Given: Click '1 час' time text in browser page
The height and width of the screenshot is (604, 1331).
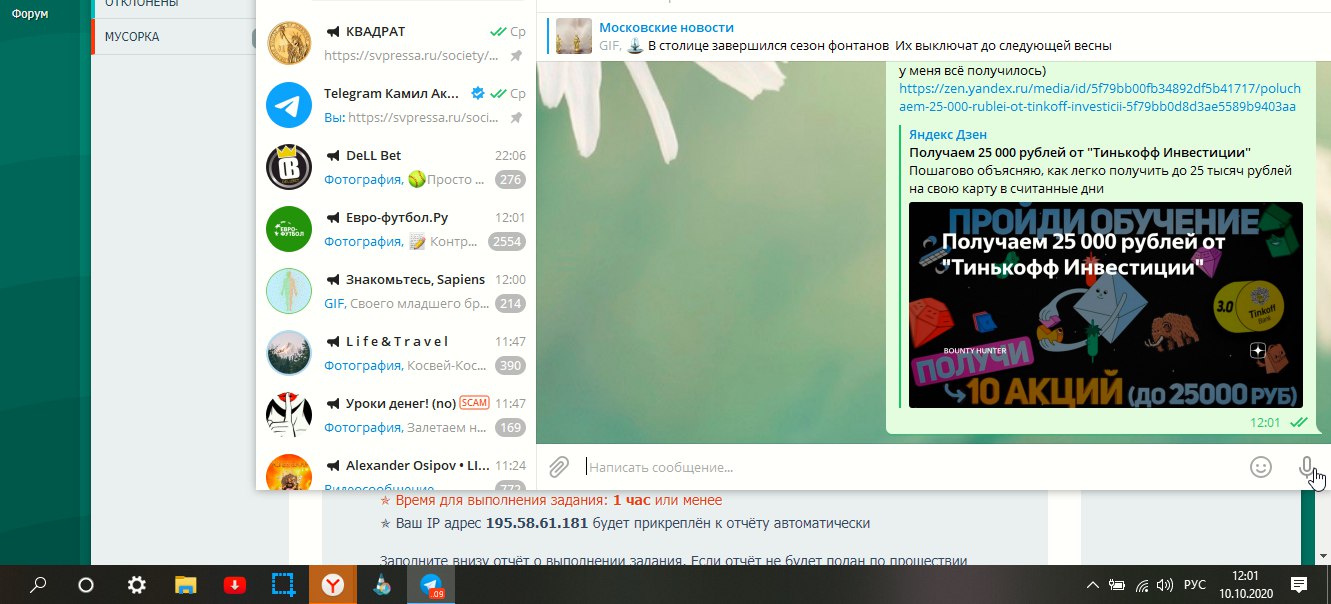Looking at the screenshot, I should (632, 500).
